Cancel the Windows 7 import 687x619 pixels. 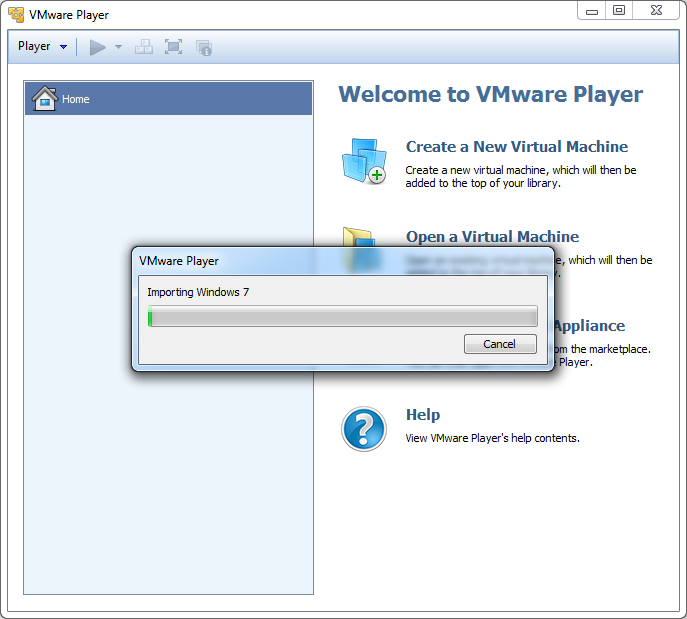pos(499,344)
